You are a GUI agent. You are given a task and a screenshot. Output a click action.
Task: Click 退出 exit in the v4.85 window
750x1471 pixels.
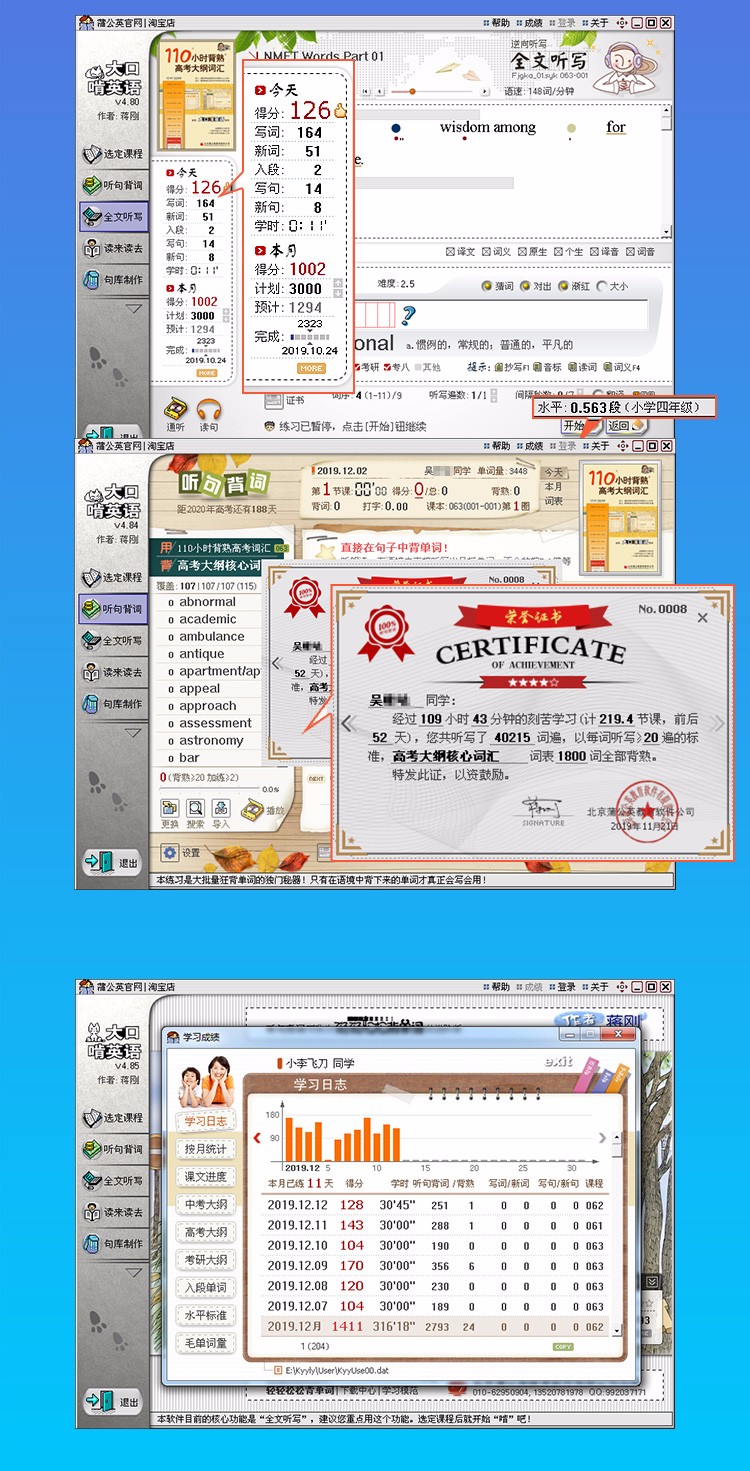(x=113, y=1402)
